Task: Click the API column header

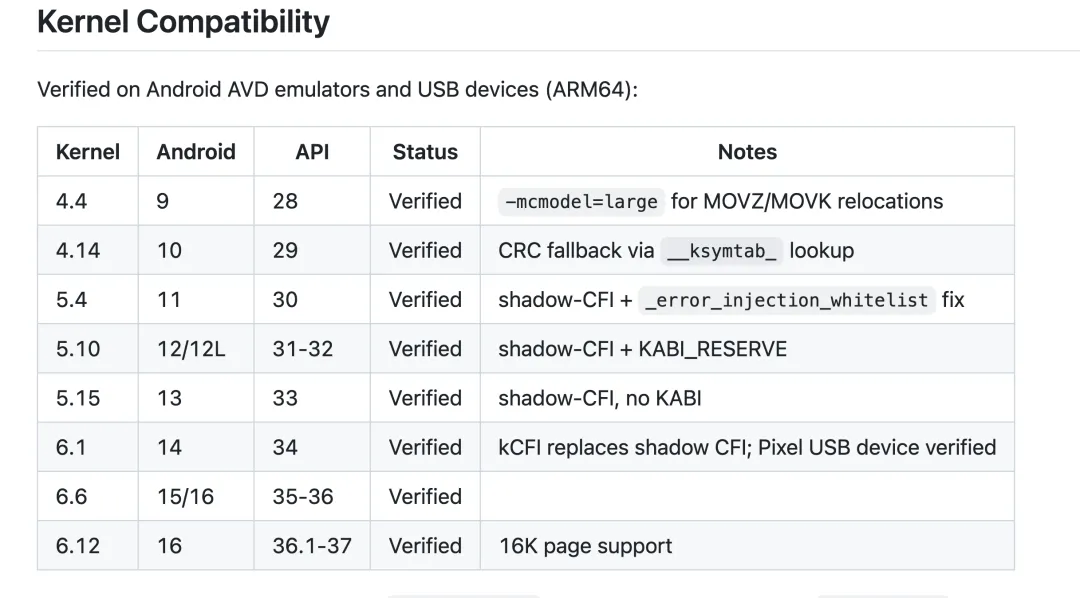Action: pyautogui.click(x=312, y=152)
